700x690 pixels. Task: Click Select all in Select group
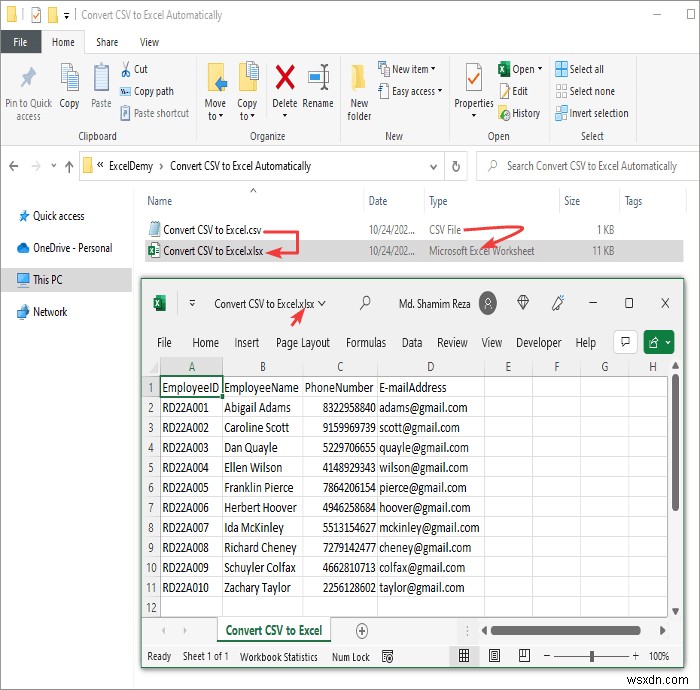(x=579, y=69)
